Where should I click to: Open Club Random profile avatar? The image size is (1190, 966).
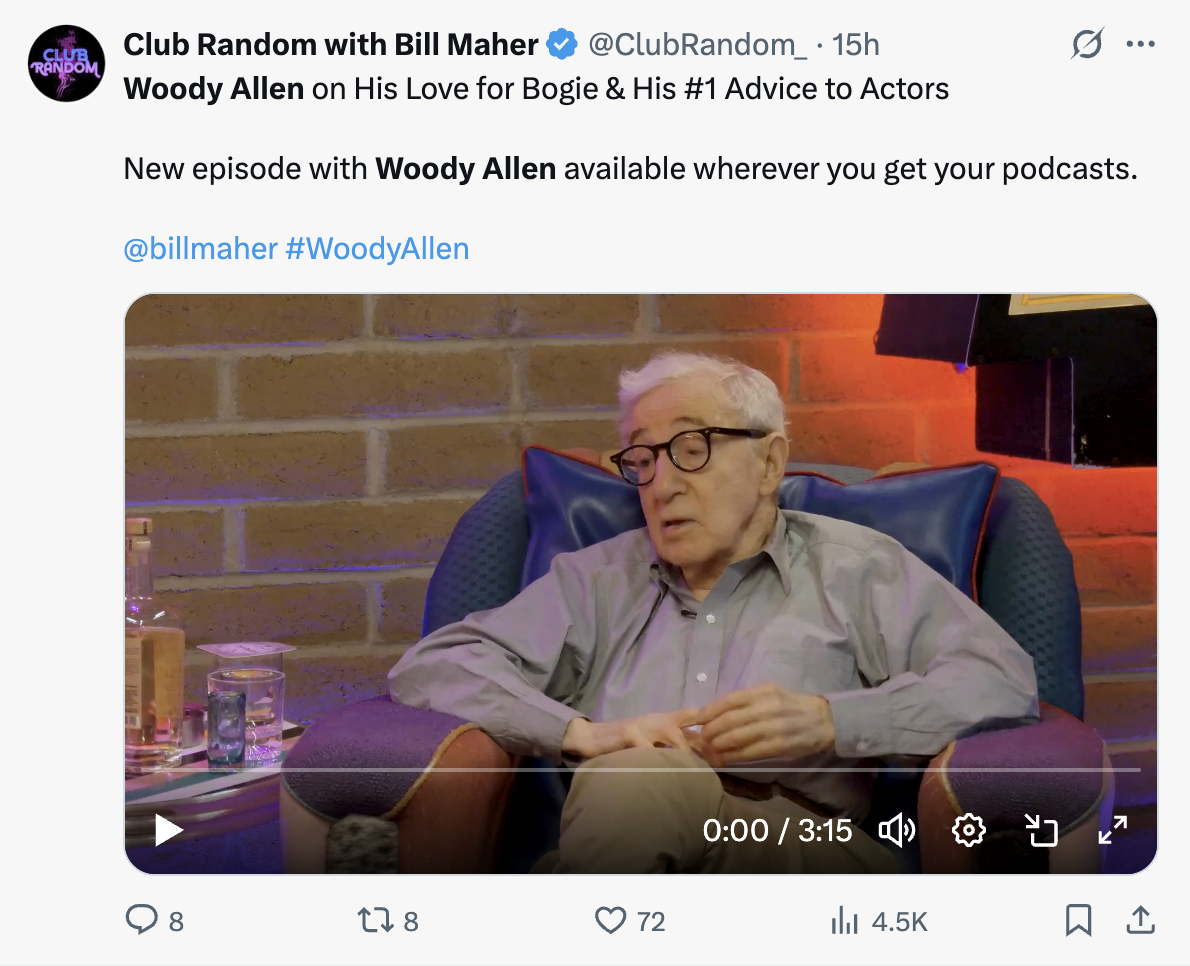pos(66,63)
